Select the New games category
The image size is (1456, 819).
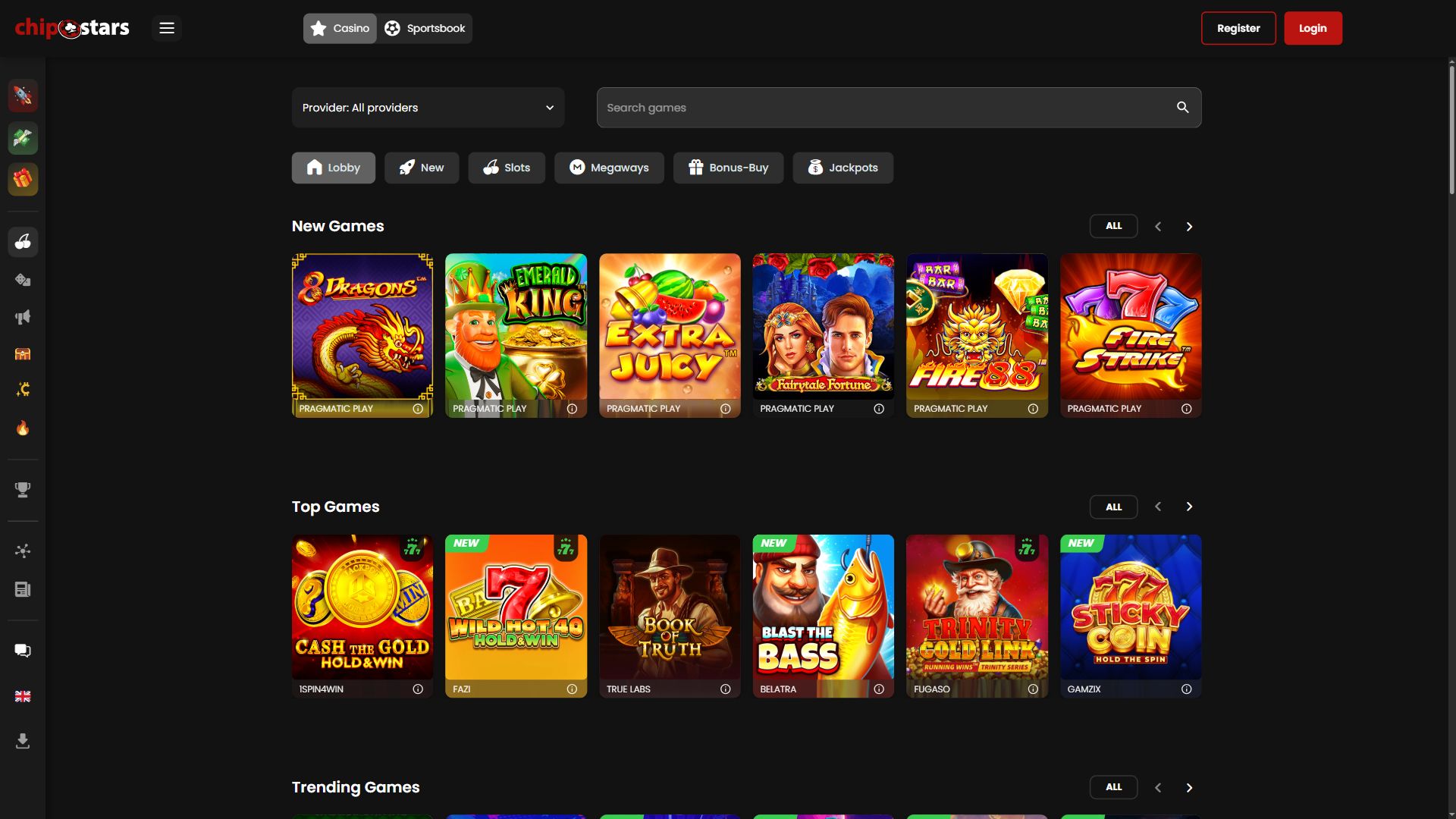422,168
